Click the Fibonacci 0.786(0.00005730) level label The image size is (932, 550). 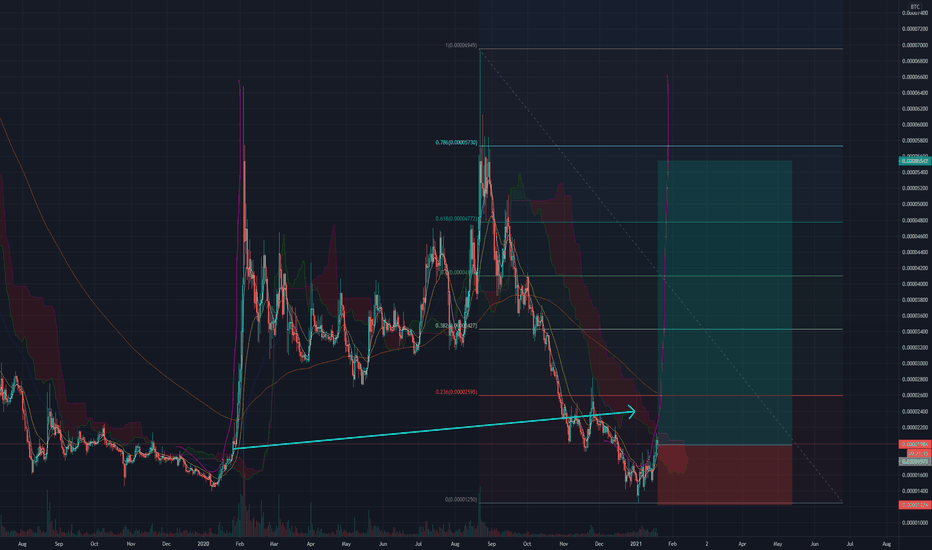coord(456,143)
